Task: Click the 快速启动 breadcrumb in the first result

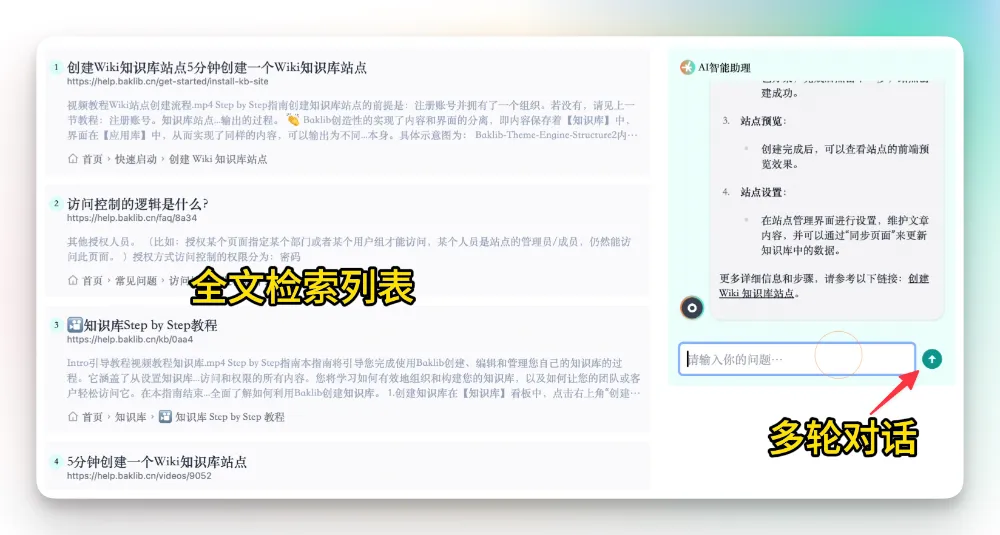Action: click(135, 159)
